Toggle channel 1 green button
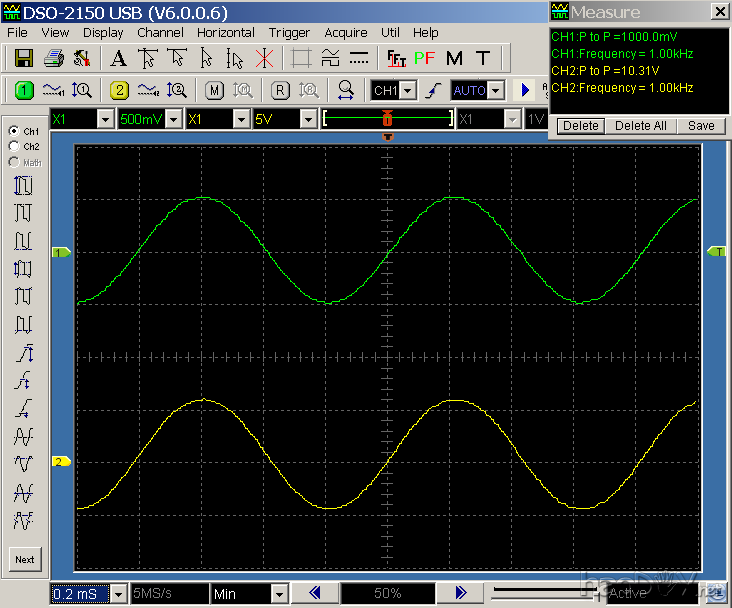Screen dimensions: 732x608 (25, 90)
